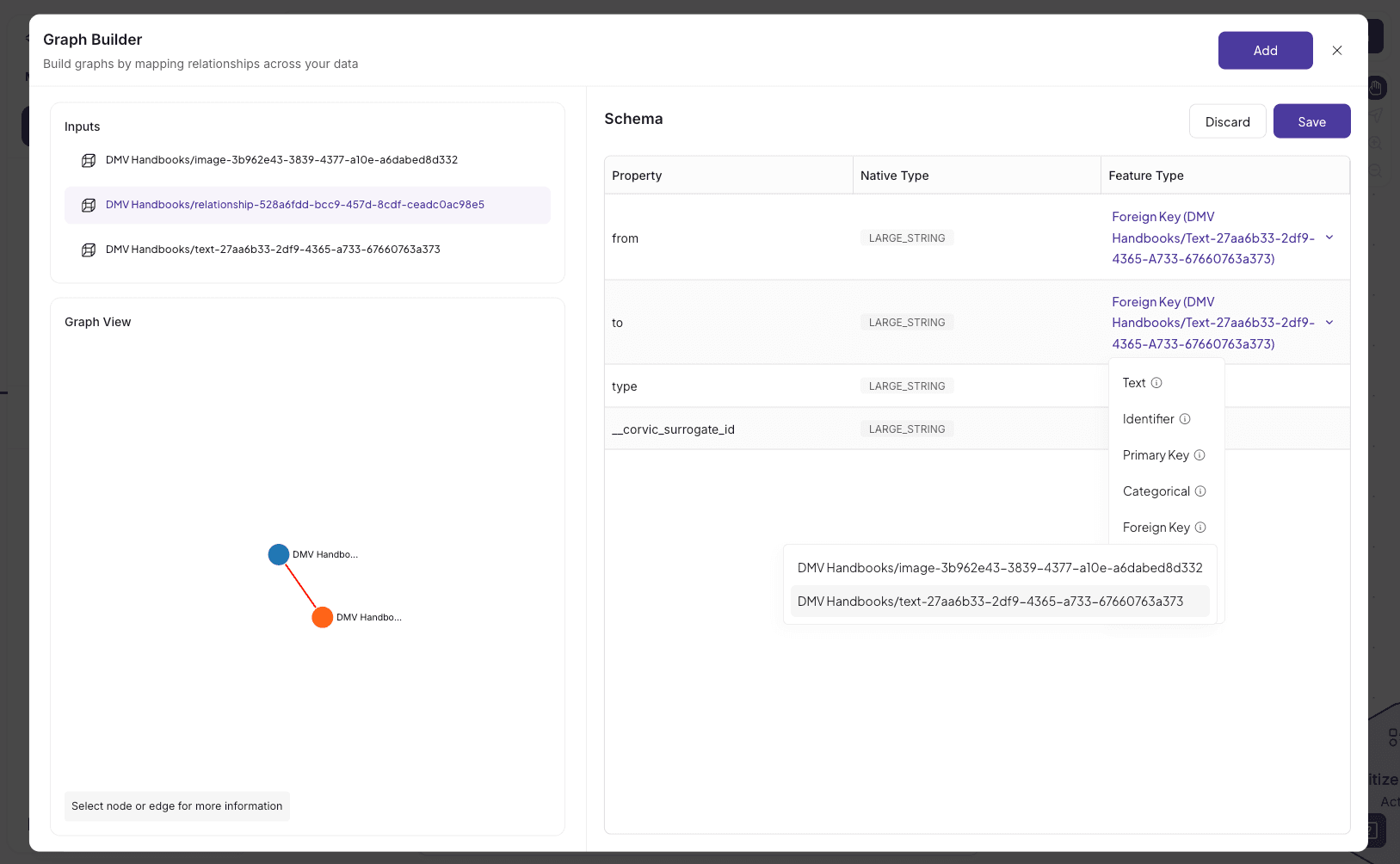Expand the Foreign Key dropdown on the from row

tap(1330, 238)
